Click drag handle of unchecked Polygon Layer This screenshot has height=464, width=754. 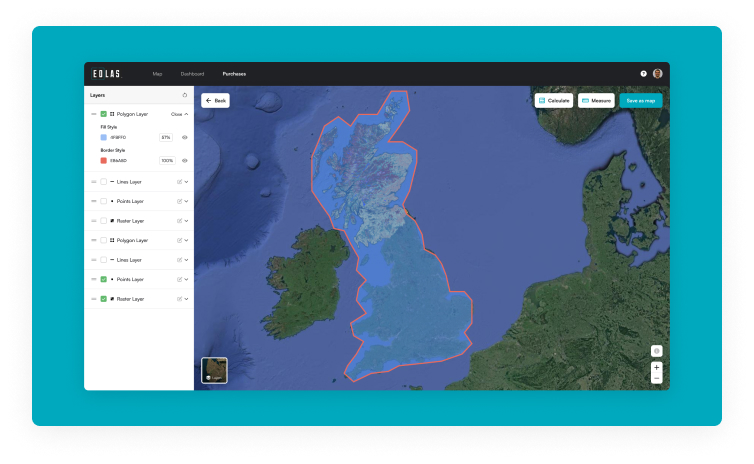(x=94, y=240)
